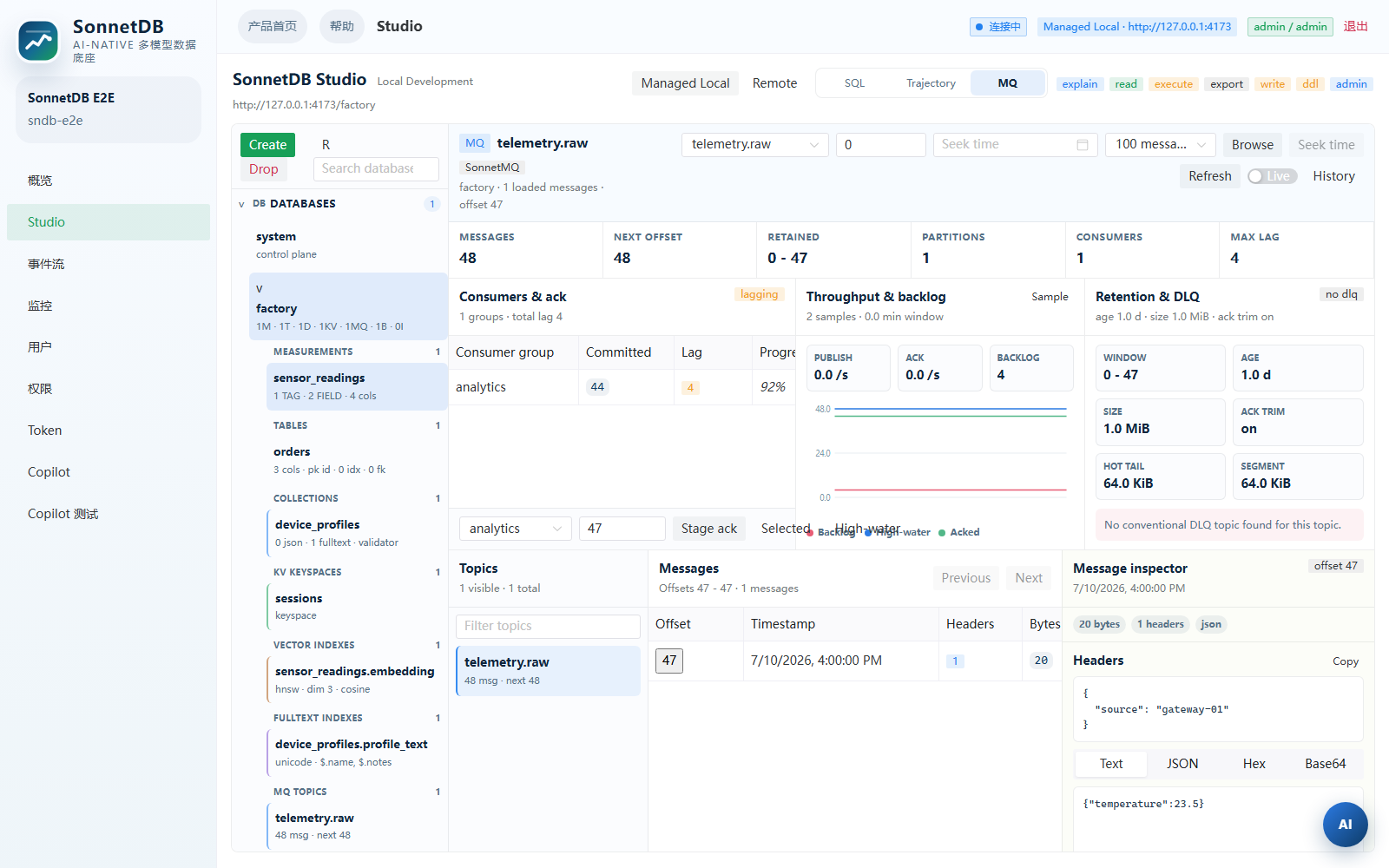
Task: Open Copilot 测试 in the sidebar
Action: click(109, 514)
